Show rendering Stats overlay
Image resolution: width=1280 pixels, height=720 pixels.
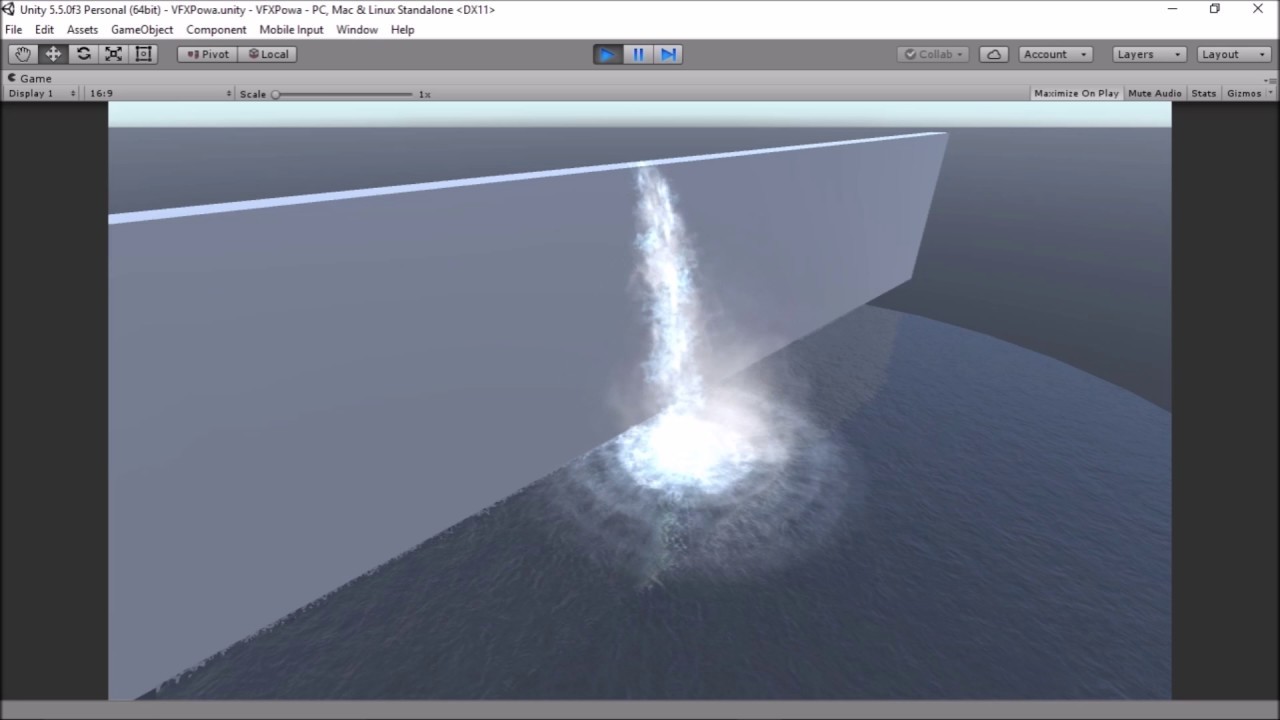(1203, 93)
